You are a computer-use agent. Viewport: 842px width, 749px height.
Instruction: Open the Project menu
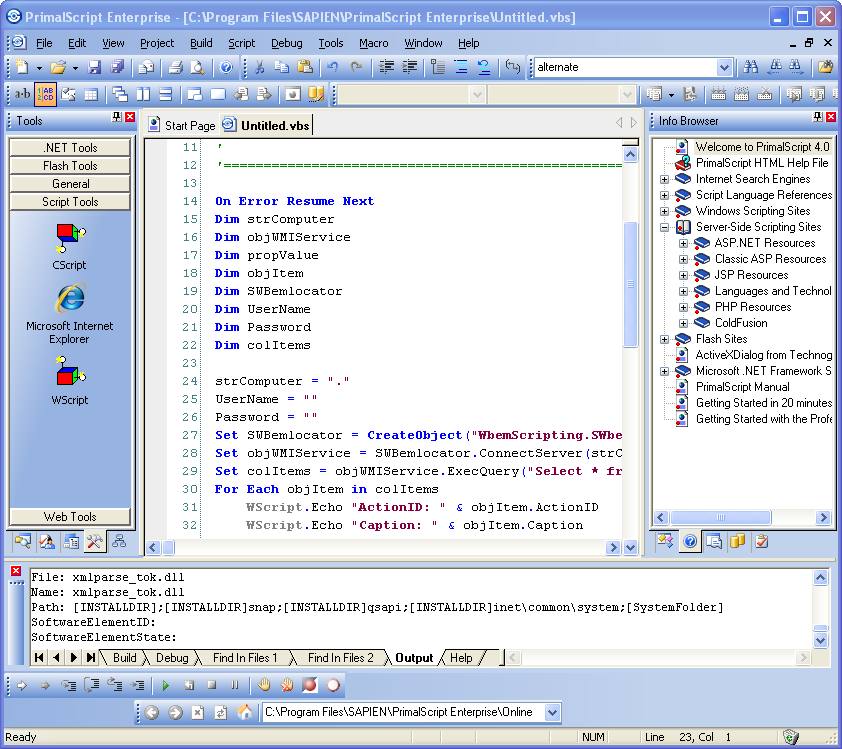click(x=157, y=43)
